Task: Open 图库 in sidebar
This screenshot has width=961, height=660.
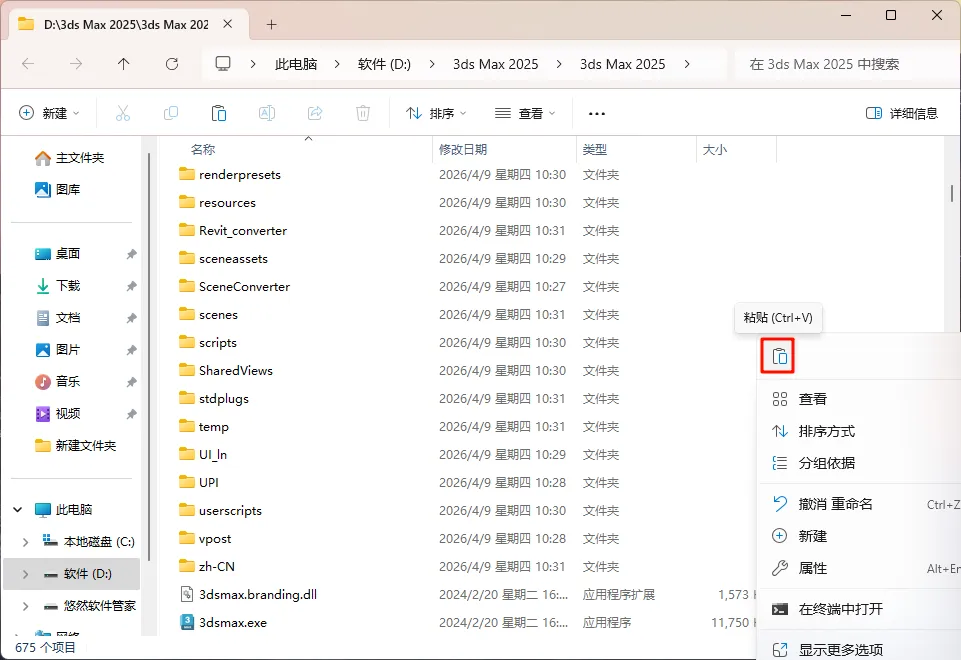Action: (x=58, y=190)
